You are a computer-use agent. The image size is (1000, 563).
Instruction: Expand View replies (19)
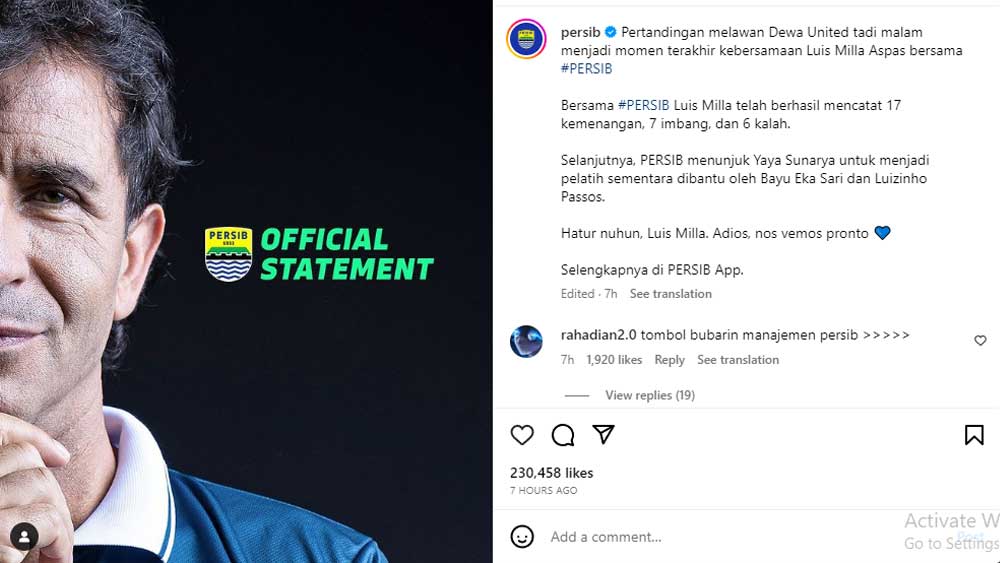coord(649,395)
